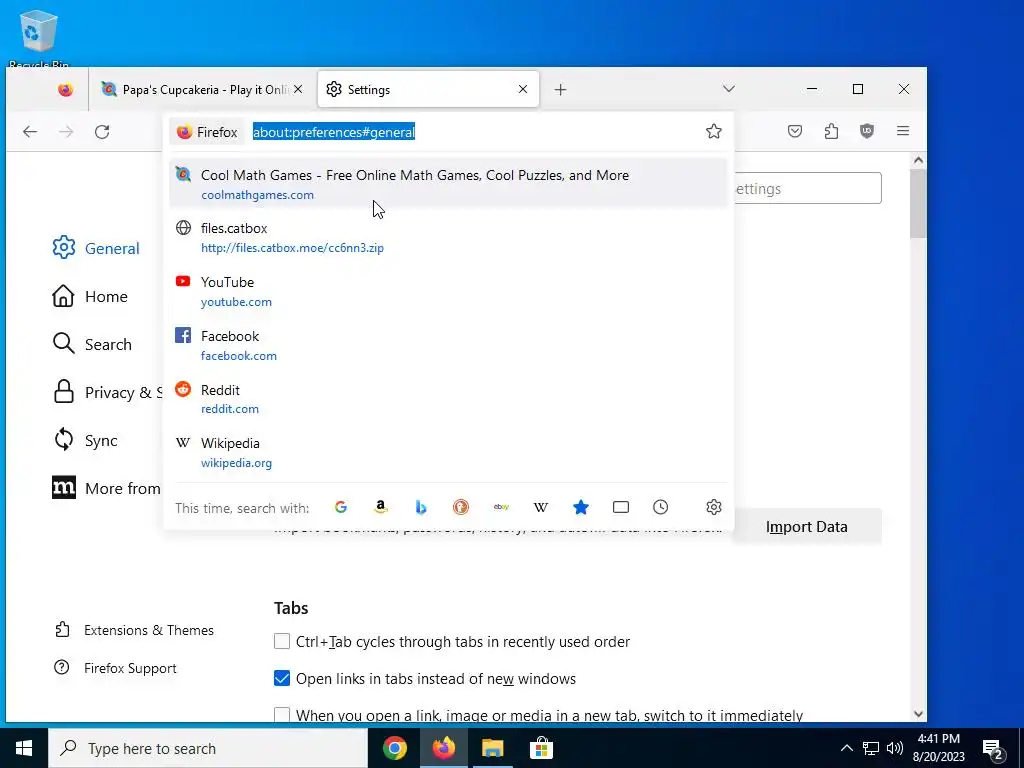
Task: Click the Windows taskbar search box
Action: click(x=208, y=748)
